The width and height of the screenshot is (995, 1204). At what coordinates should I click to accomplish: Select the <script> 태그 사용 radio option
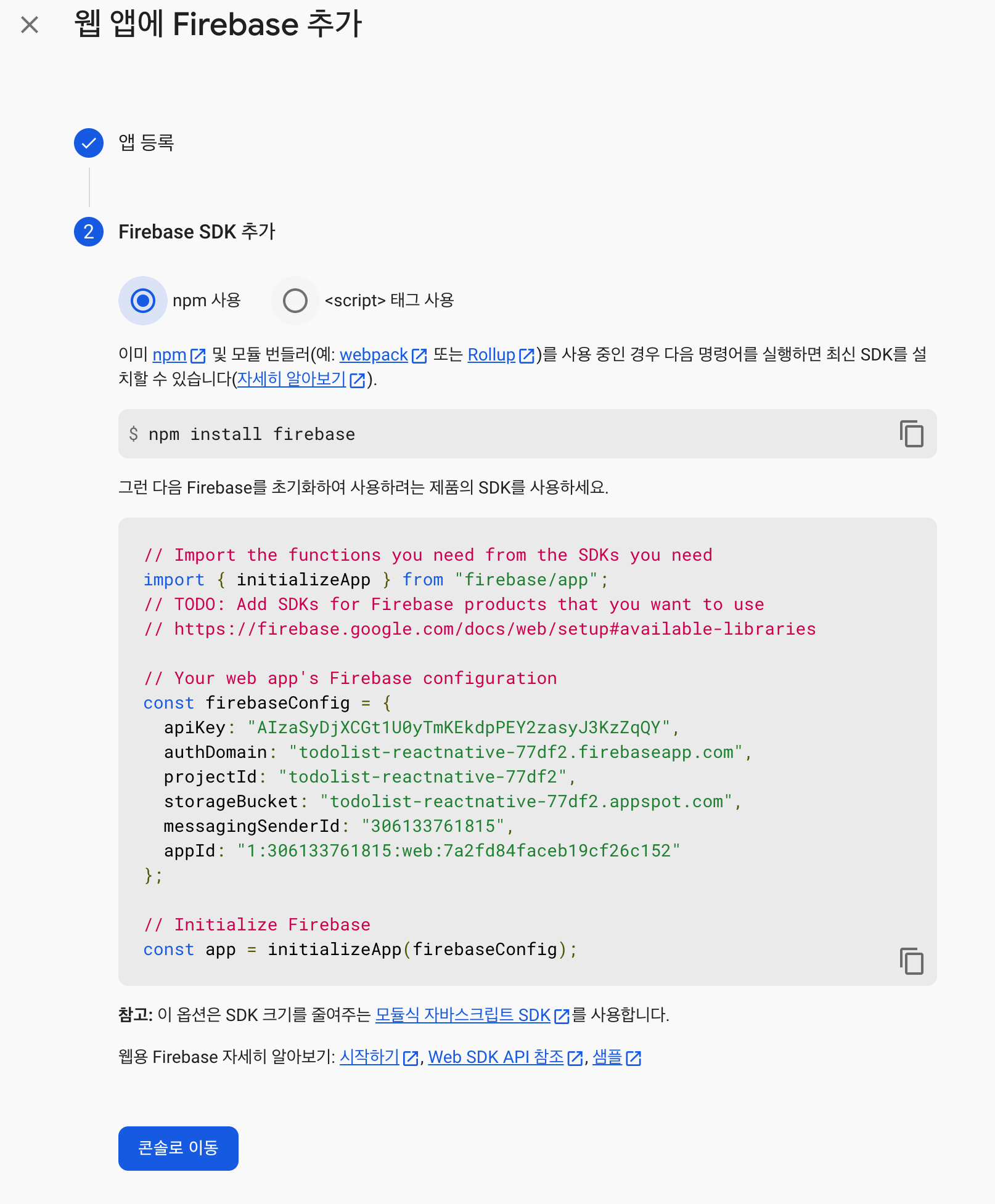tap(295, 301)
